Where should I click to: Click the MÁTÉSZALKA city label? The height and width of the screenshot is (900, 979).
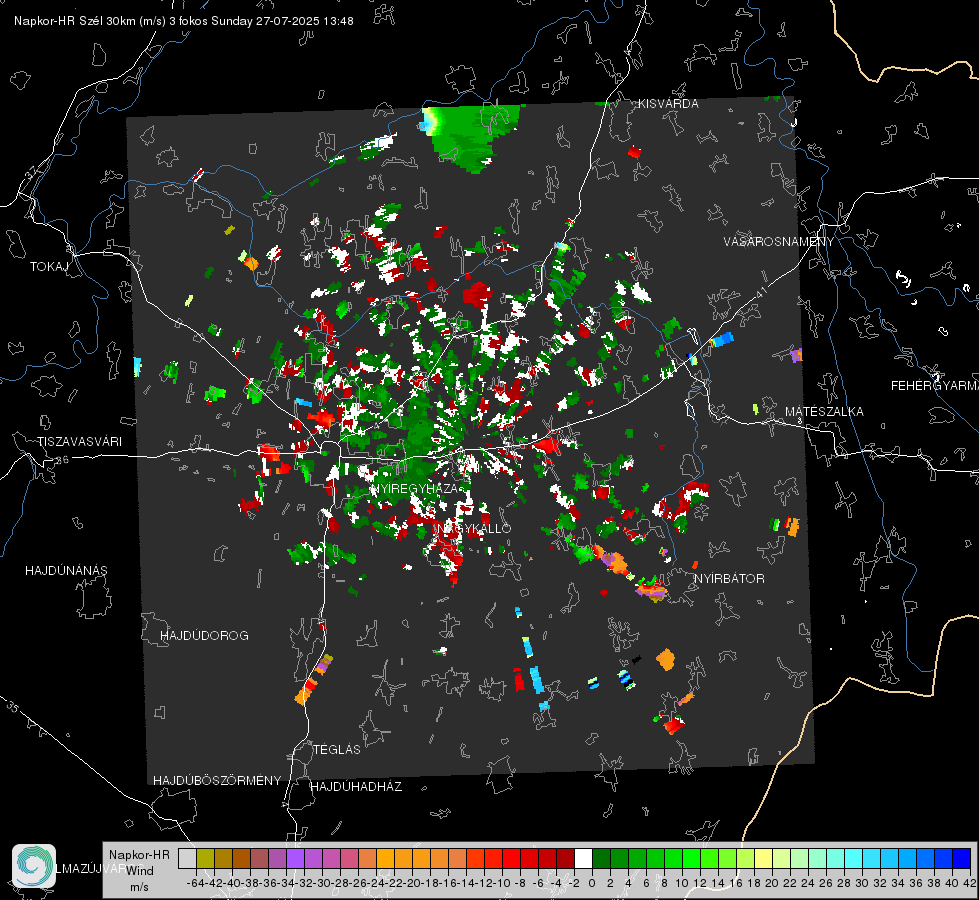coord(824,412)
